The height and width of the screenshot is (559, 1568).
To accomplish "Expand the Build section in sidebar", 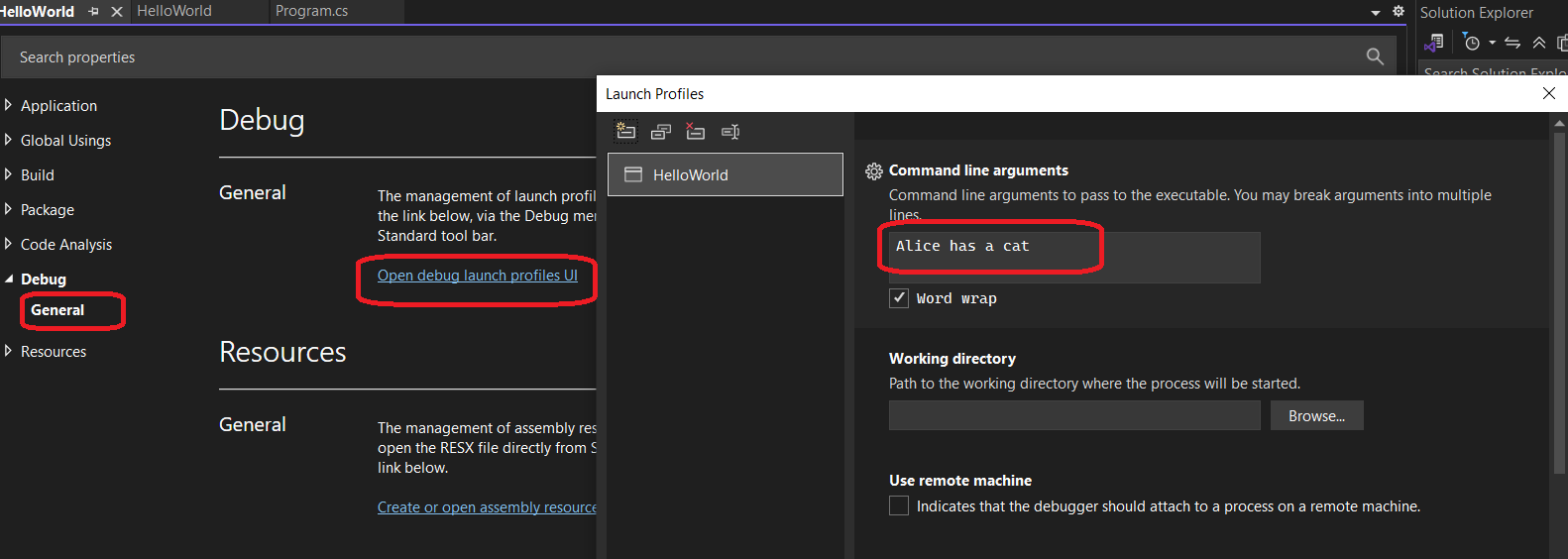I will 9,174.
